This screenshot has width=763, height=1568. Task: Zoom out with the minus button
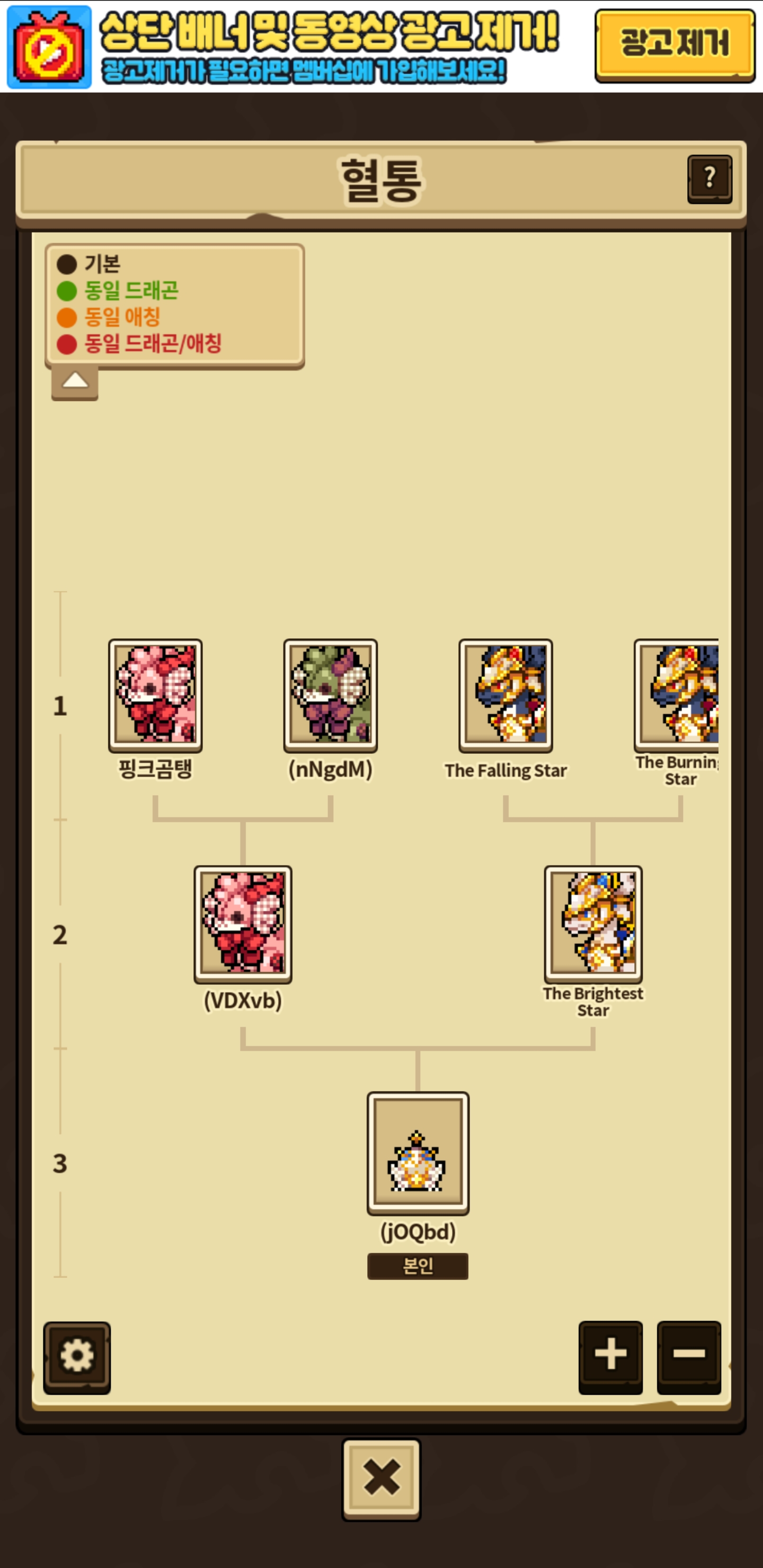pyautogui.click(x=689, y=1357)
